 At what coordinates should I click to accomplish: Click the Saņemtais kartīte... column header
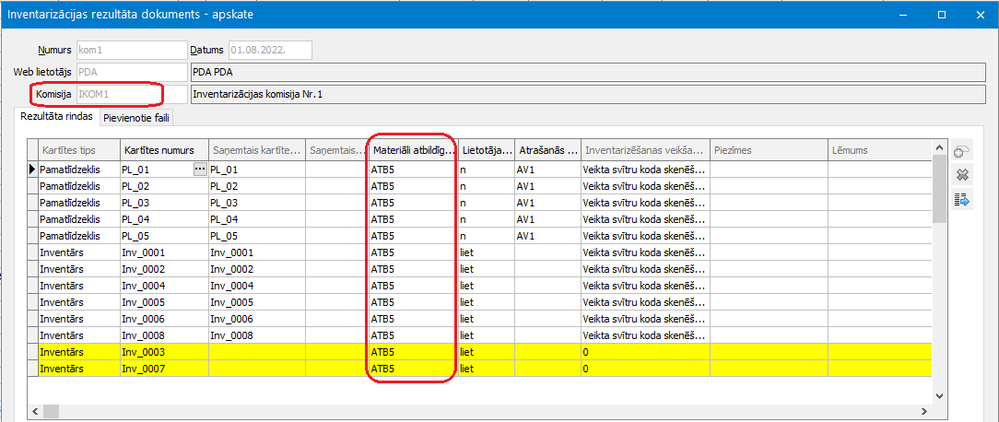[257, 150]
